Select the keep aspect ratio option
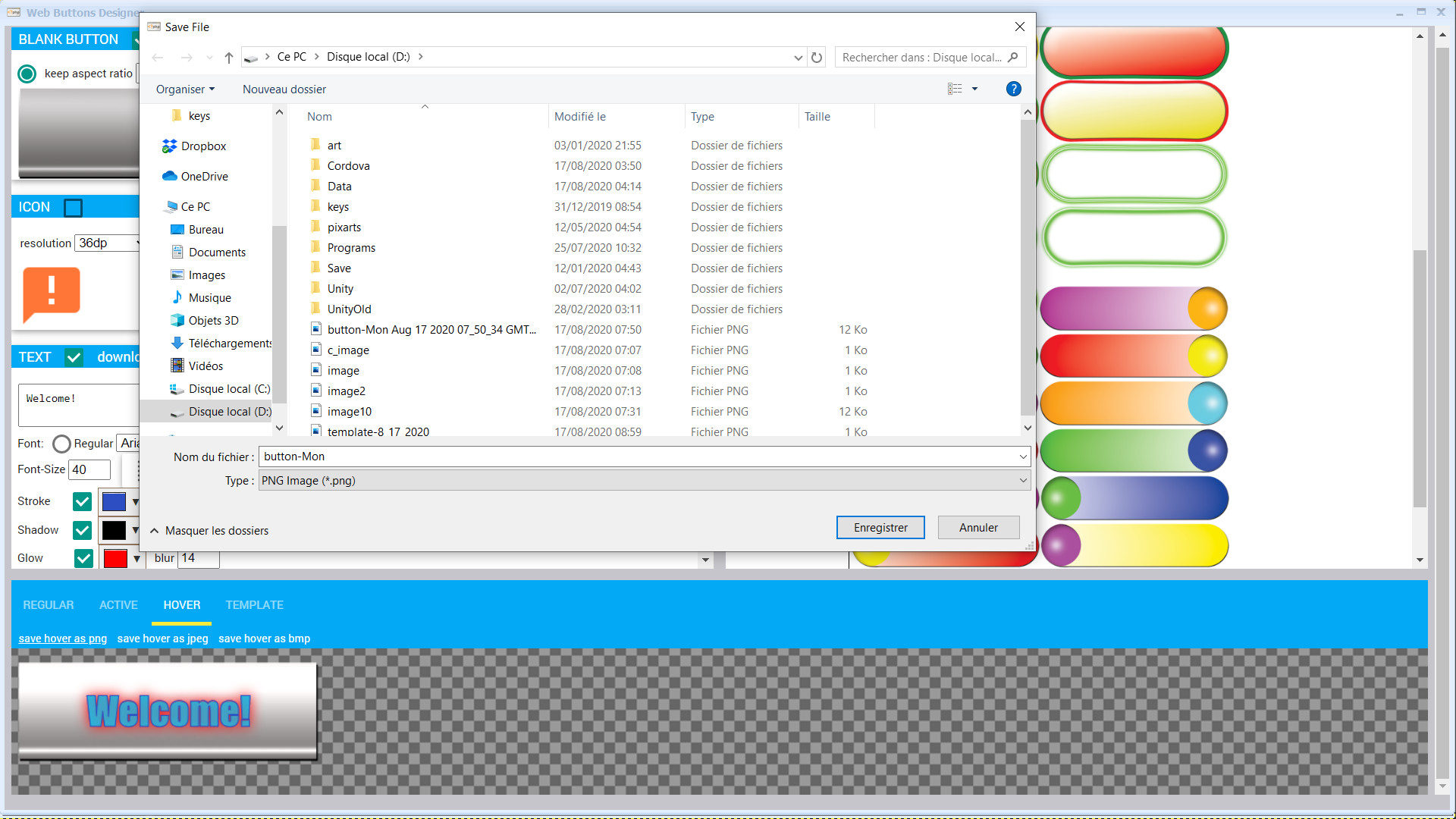The width and height of the screenshot is (1456, 819). point(27,74)
